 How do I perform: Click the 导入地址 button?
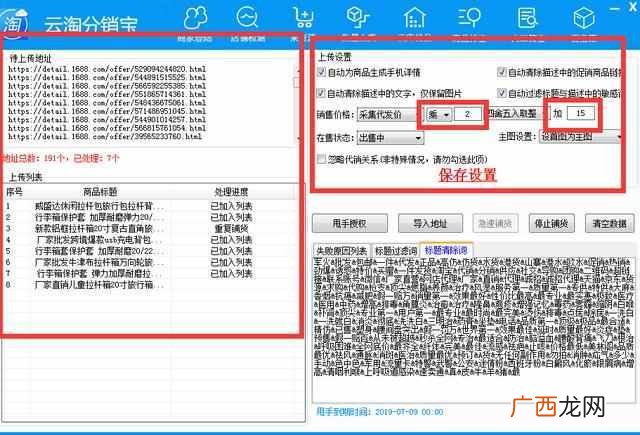[430, 223]
